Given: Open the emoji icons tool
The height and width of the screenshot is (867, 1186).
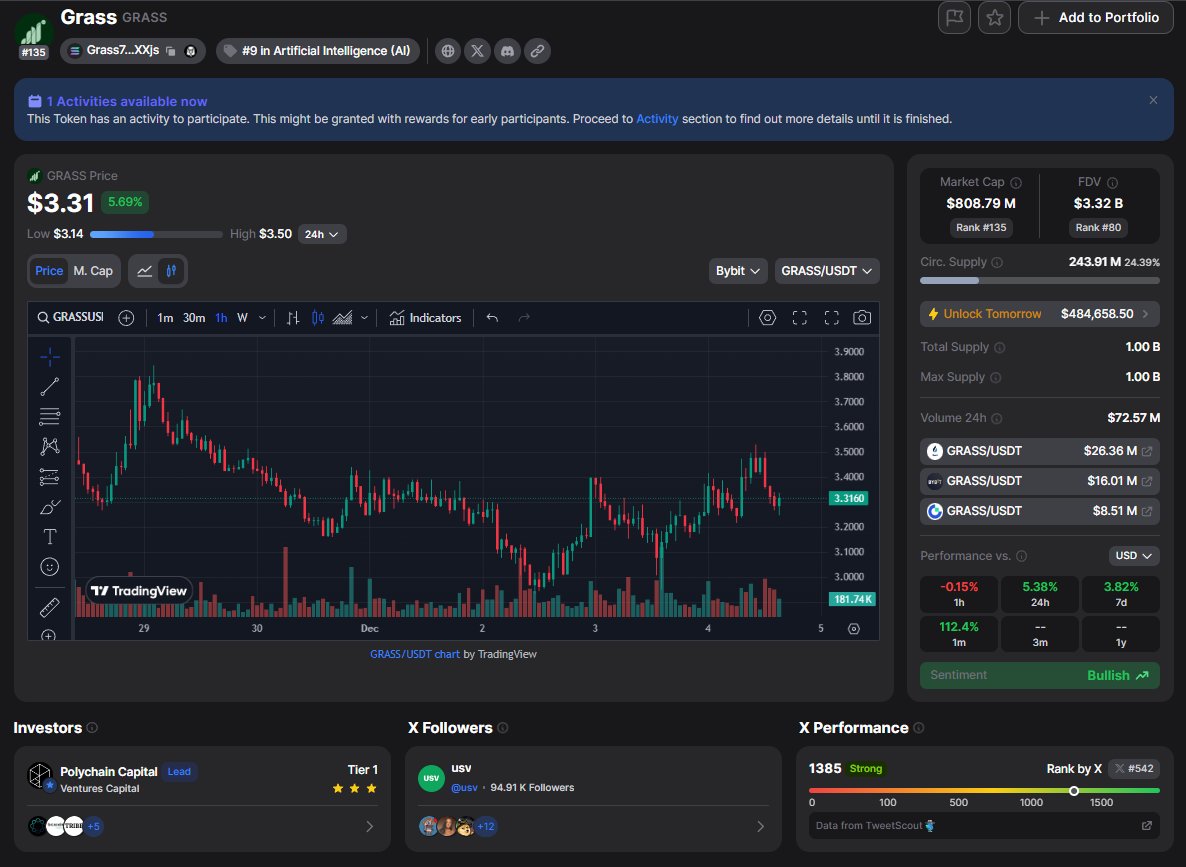Looking at the screenshot, I should click(50, 567).
